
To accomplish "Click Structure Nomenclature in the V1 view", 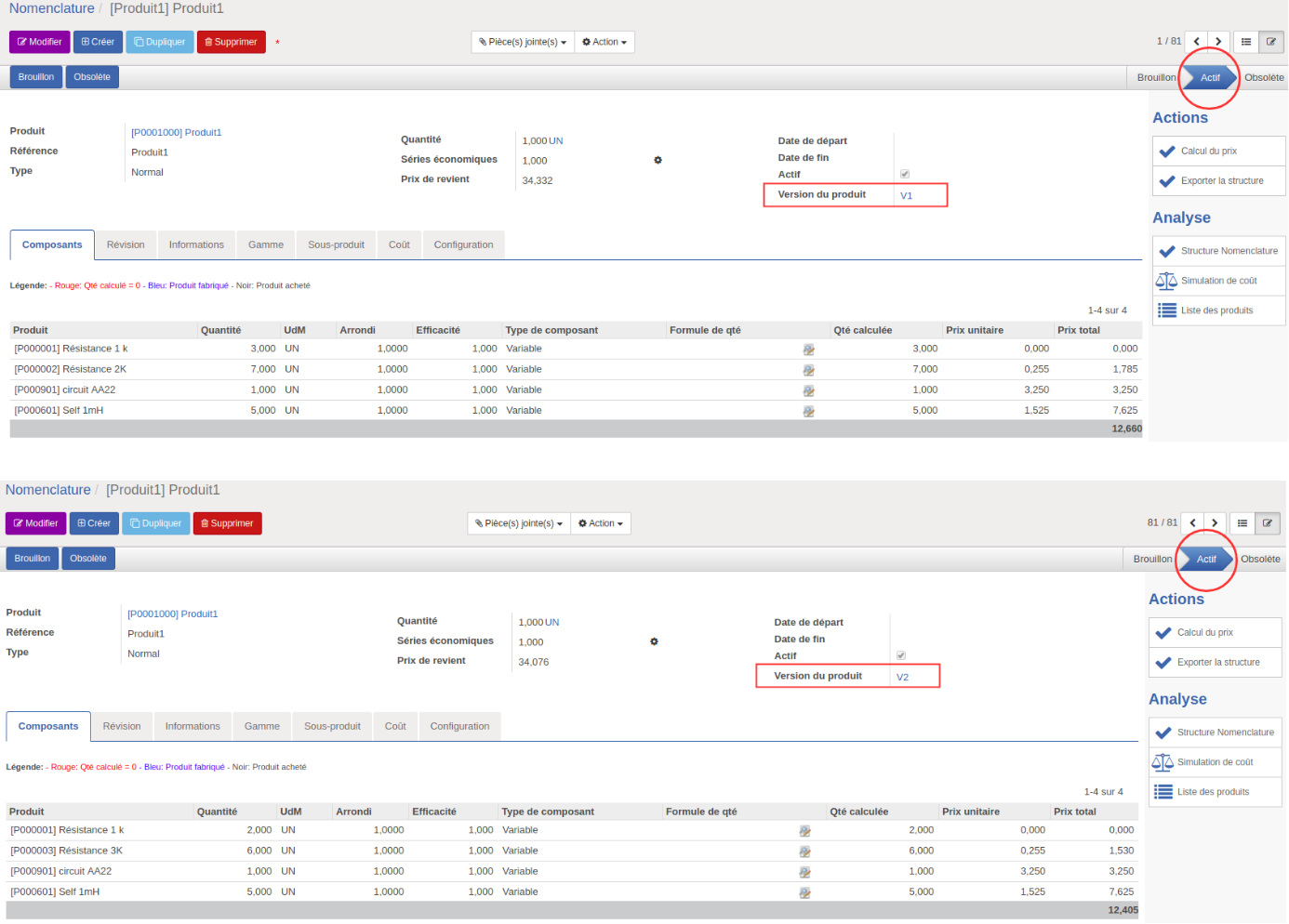I will 1218,251.
